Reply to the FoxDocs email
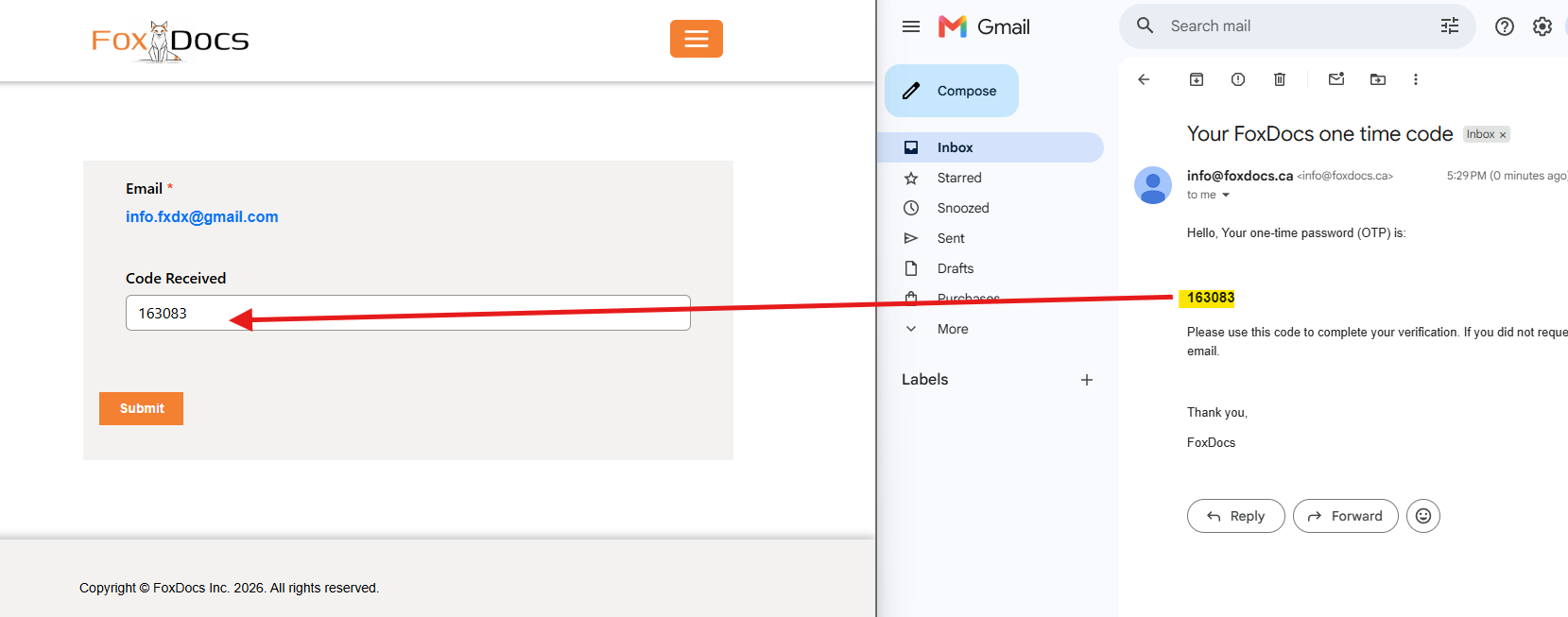 coord(1235,516)
